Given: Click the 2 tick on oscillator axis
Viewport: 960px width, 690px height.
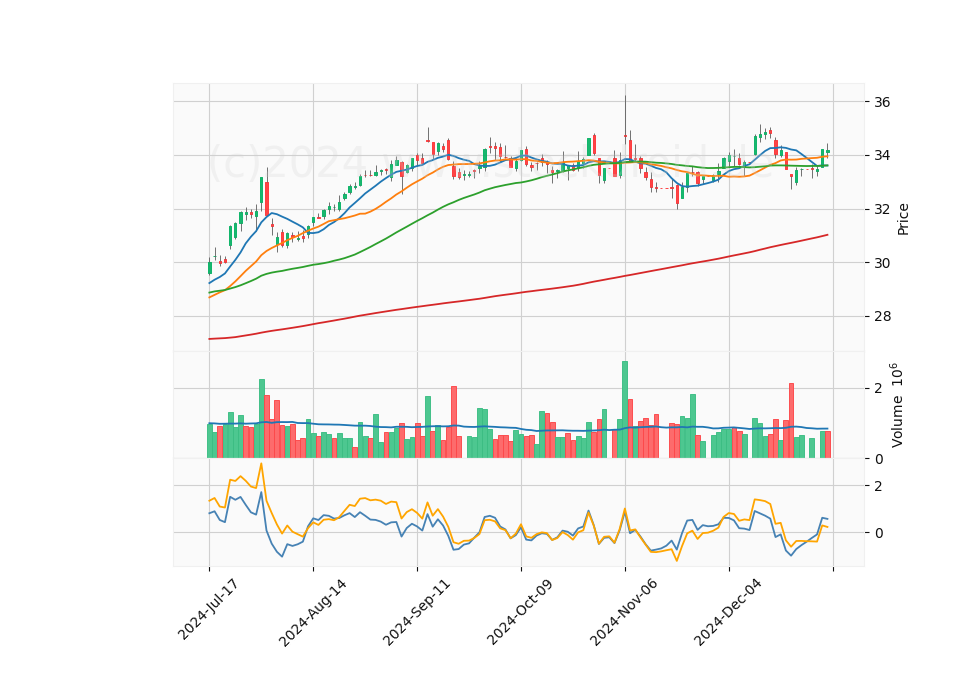Looking at the screenshot, I should (x=878, y=486).
